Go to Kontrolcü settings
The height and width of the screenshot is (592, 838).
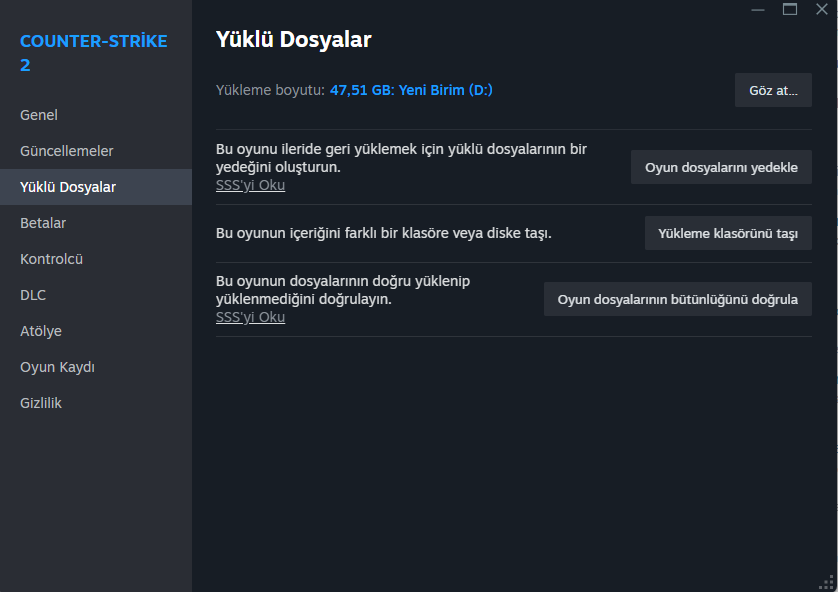[96, 259]
